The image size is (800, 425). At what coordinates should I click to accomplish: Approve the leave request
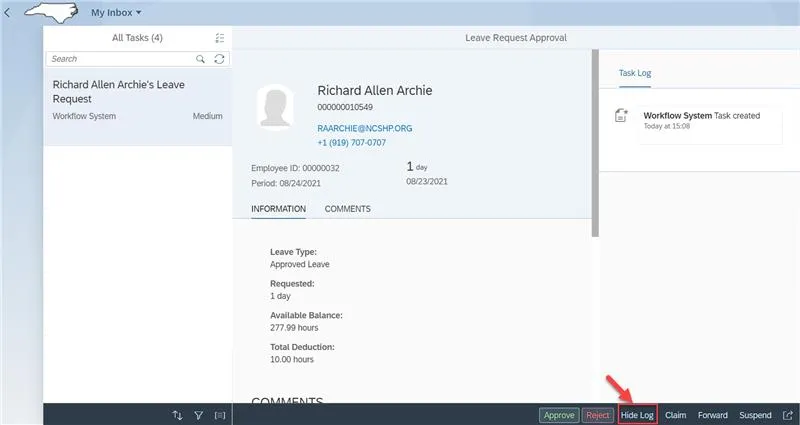pyautogui.click(x=559, y=415)
